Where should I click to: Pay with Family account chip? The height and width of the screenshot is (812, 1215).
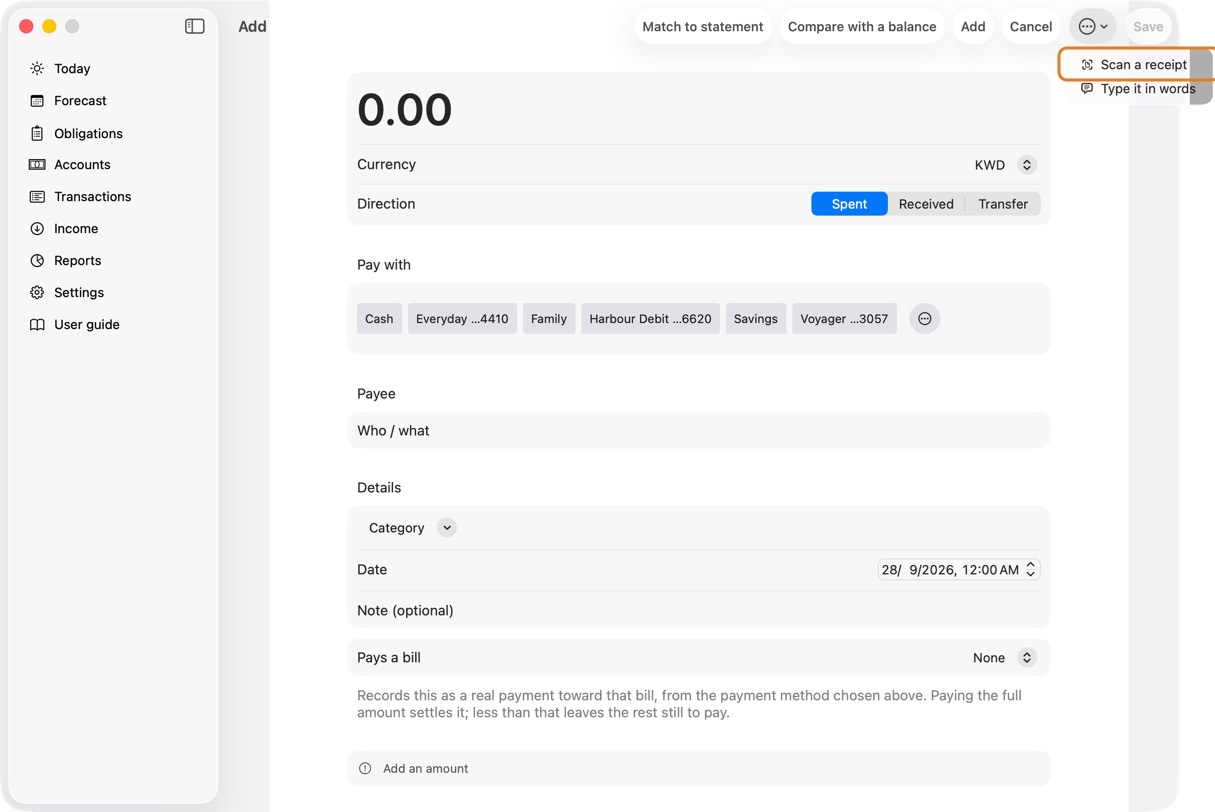[549, 319]
